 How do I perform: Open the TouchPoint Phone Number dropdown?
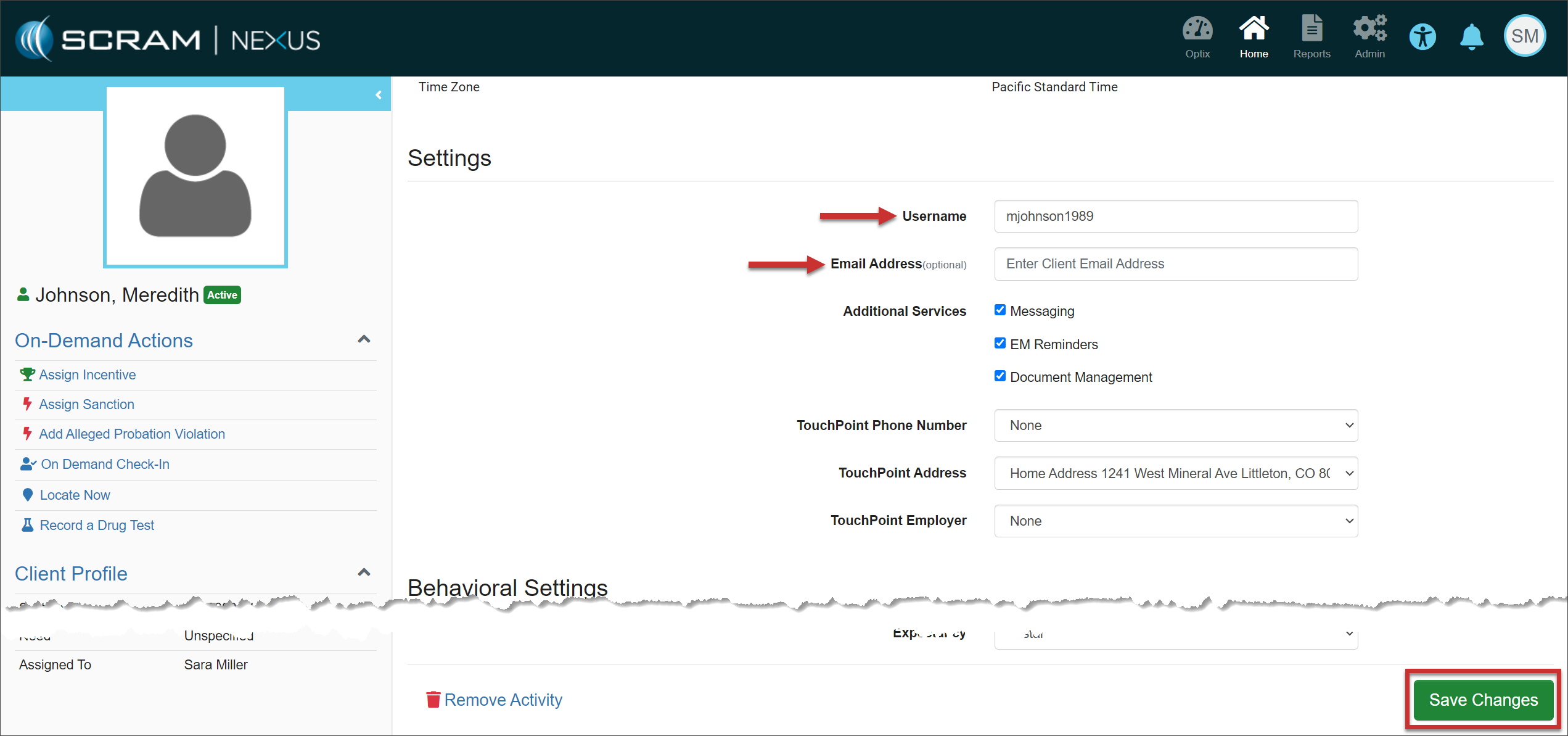1175,425
